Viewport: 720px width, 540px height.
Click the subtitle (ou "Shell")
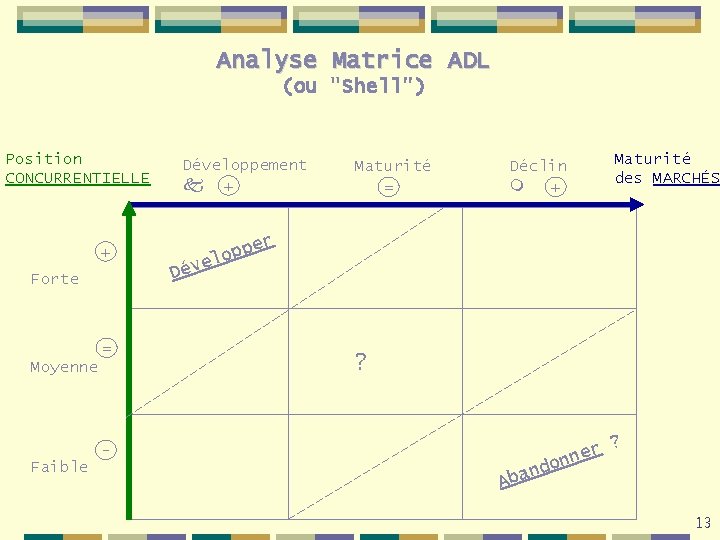[x=354, y=86]
